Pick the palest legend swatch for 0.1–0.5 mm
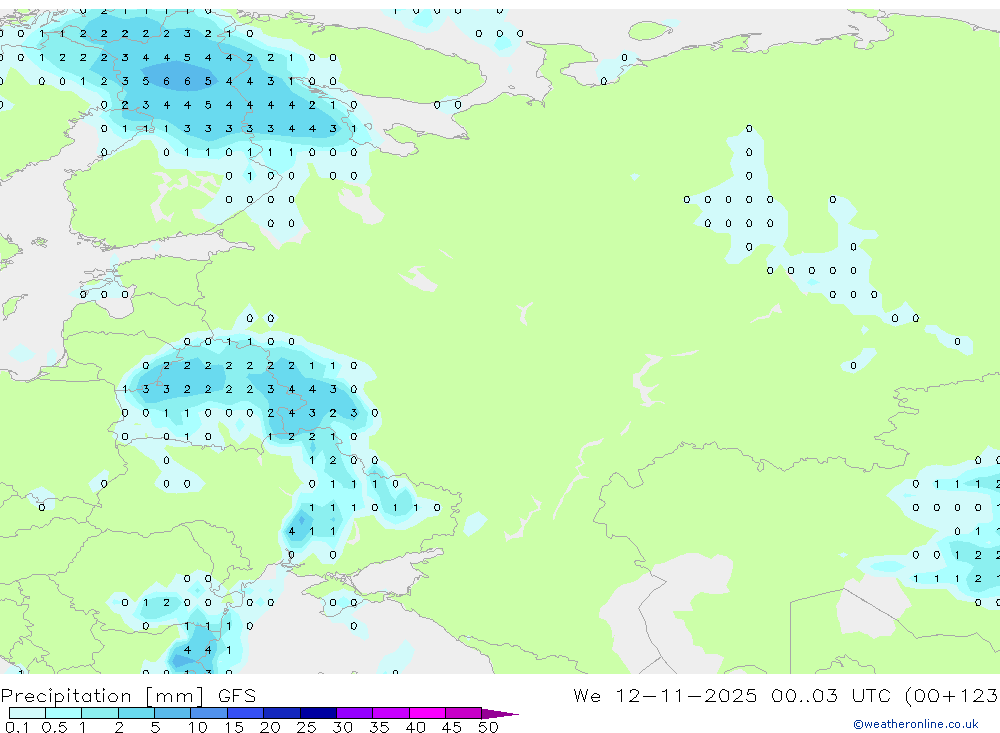 27,713
